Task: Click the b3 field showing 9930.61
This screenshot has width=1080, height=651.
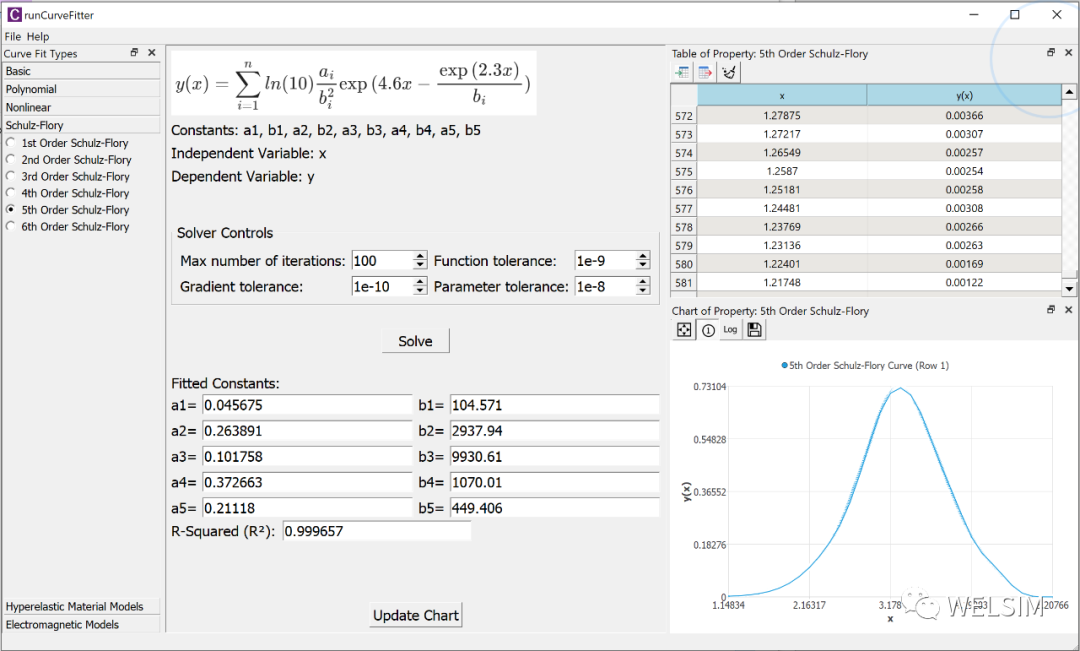Action: click(554, 457)
